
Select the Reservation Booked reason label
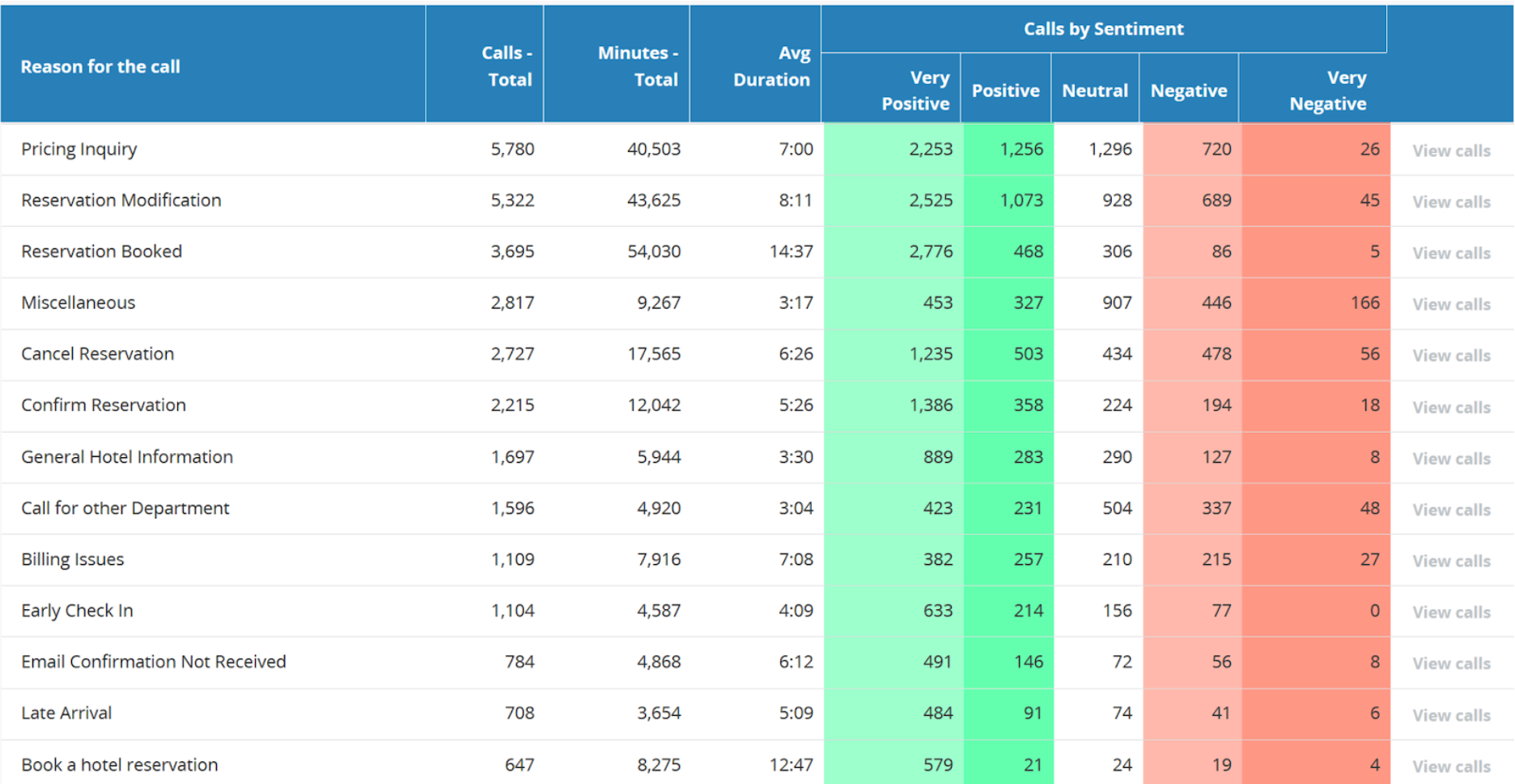102,252
